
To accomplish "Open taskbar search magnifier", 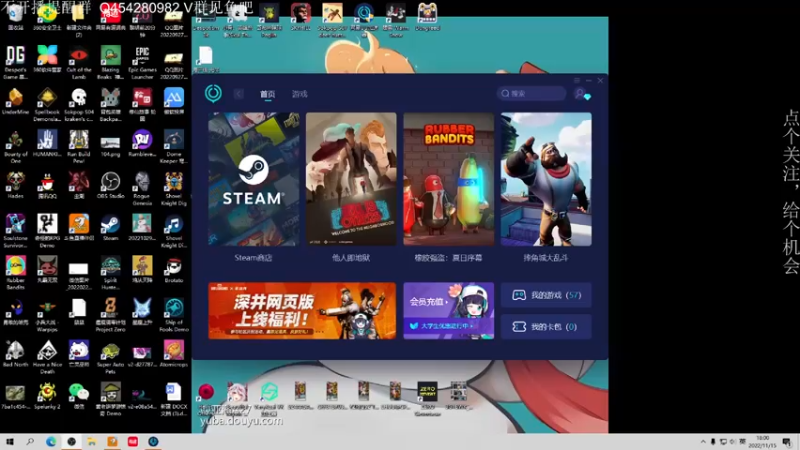I will [x=30, y=442].
